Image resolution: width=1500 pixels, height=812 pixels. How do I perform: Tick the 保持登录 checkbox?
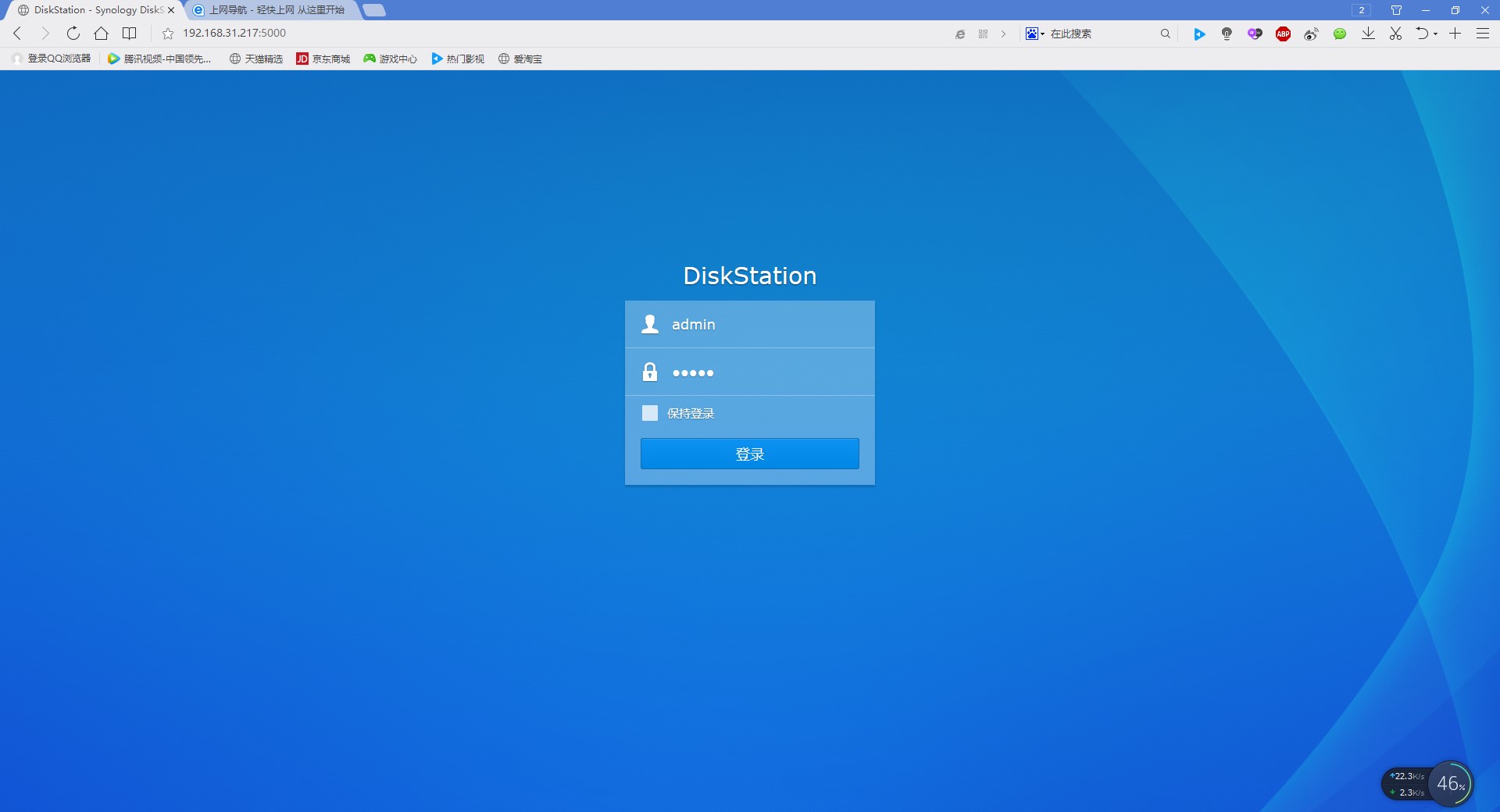click(650, 413)
